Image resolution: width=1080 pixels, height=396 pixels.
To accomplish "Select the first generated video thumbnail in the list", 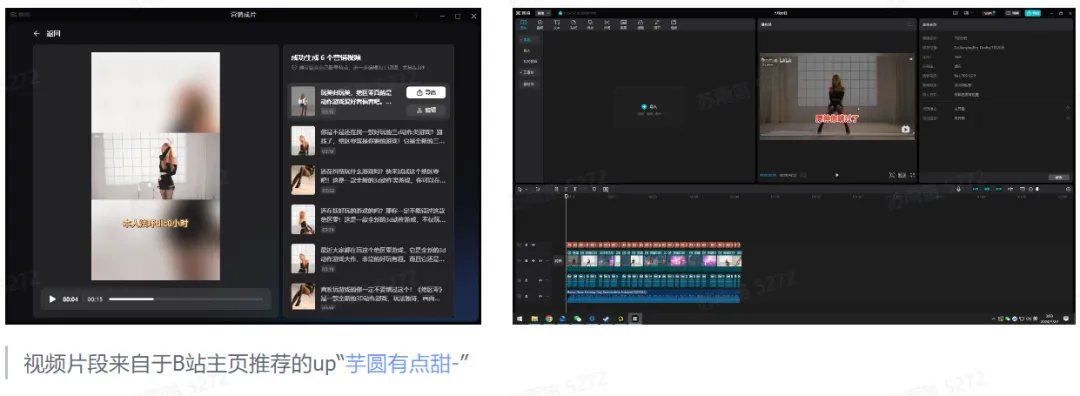I will (303, 101).
